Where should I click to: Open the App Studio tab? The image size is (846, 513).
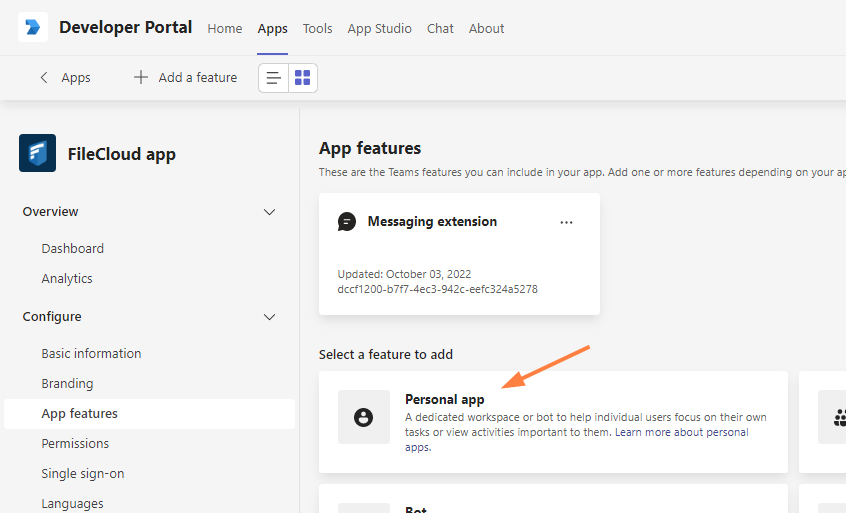pyautogui.click(x=379, y=28)
